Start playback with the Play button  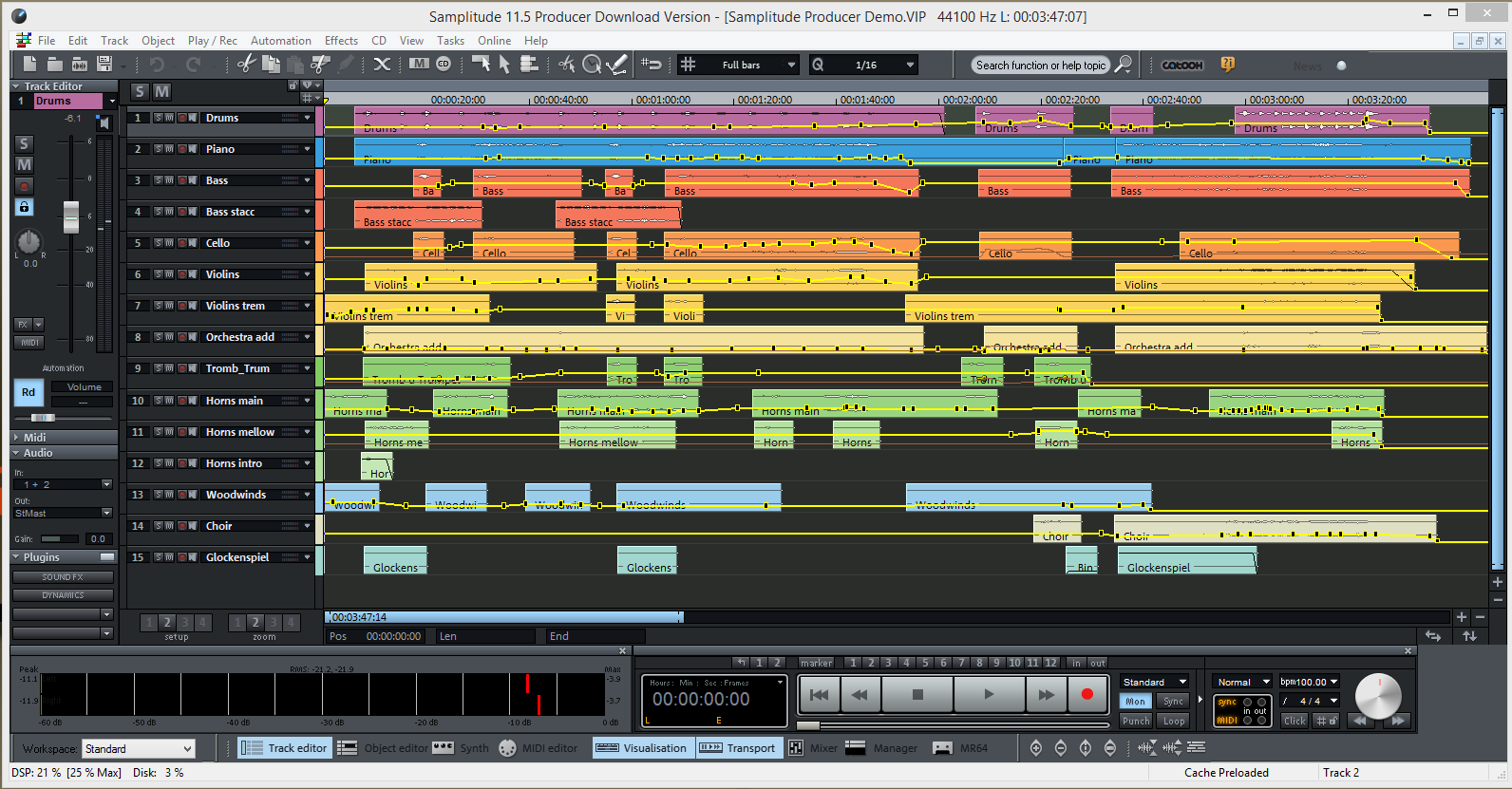[989, 695]
